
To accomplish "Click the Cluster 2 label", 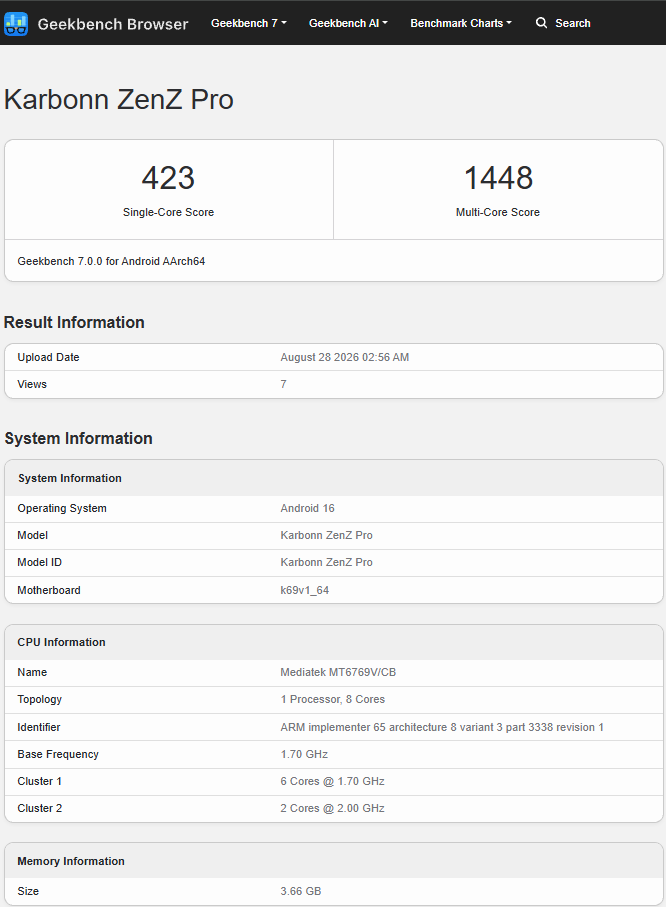I will [39, 809].
